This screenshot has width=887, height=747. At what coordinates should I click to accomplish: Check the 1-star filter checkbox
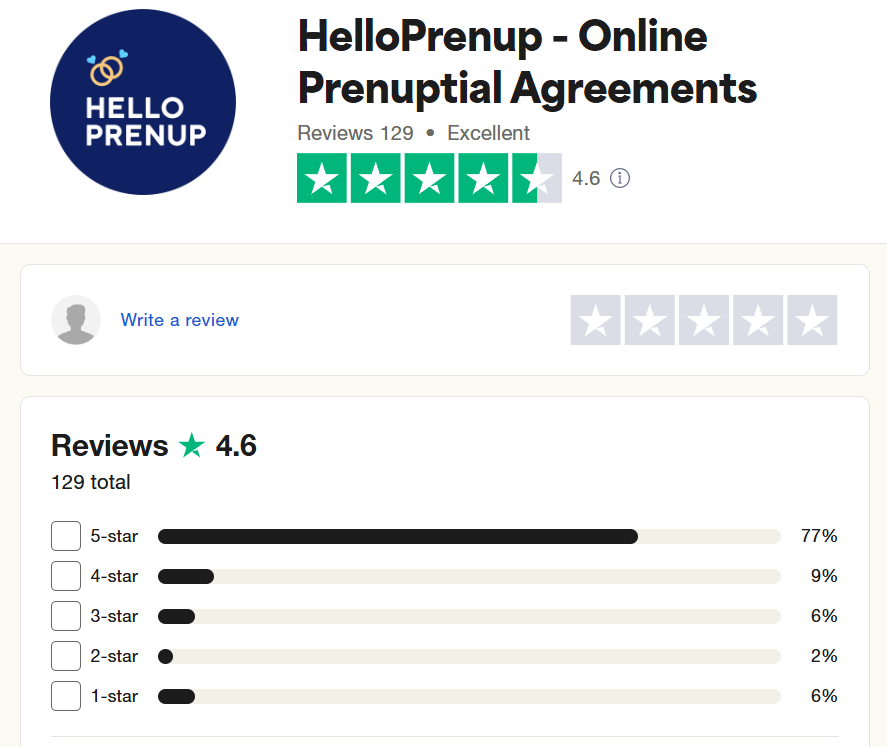[x=66, y=696]
